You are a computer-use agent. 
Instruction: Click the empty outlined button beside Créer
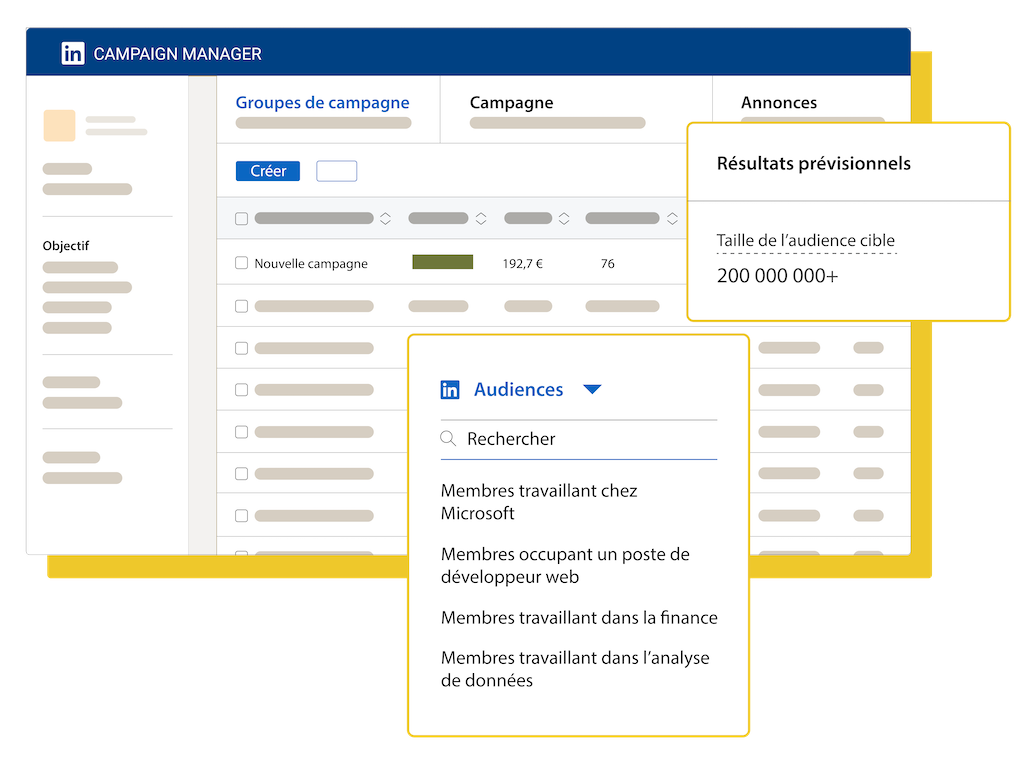(336, 171)
